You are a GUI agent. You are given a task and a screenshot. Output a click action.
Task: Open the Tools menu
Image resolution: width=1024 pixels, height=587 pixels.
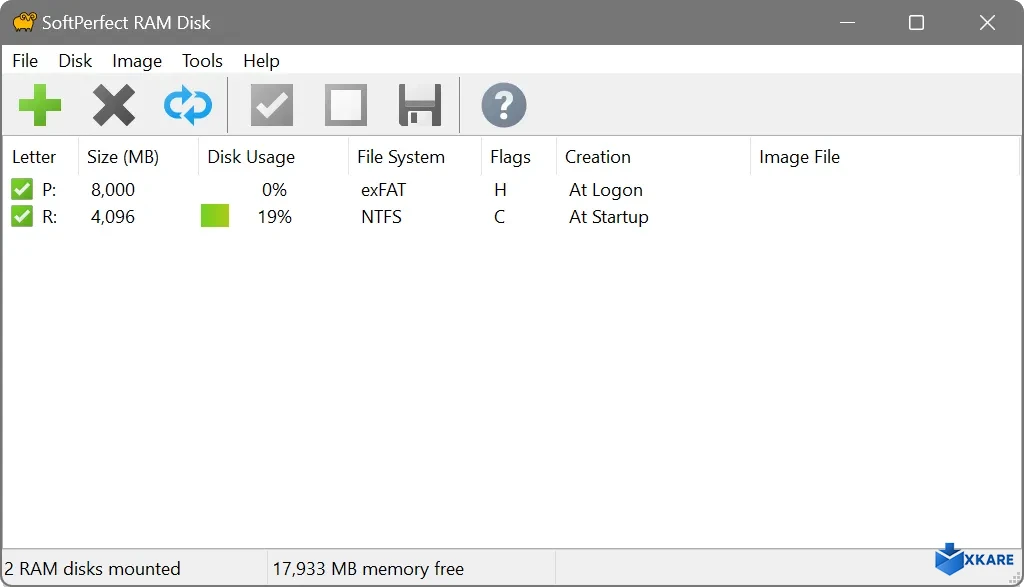[x=202, y=61]
